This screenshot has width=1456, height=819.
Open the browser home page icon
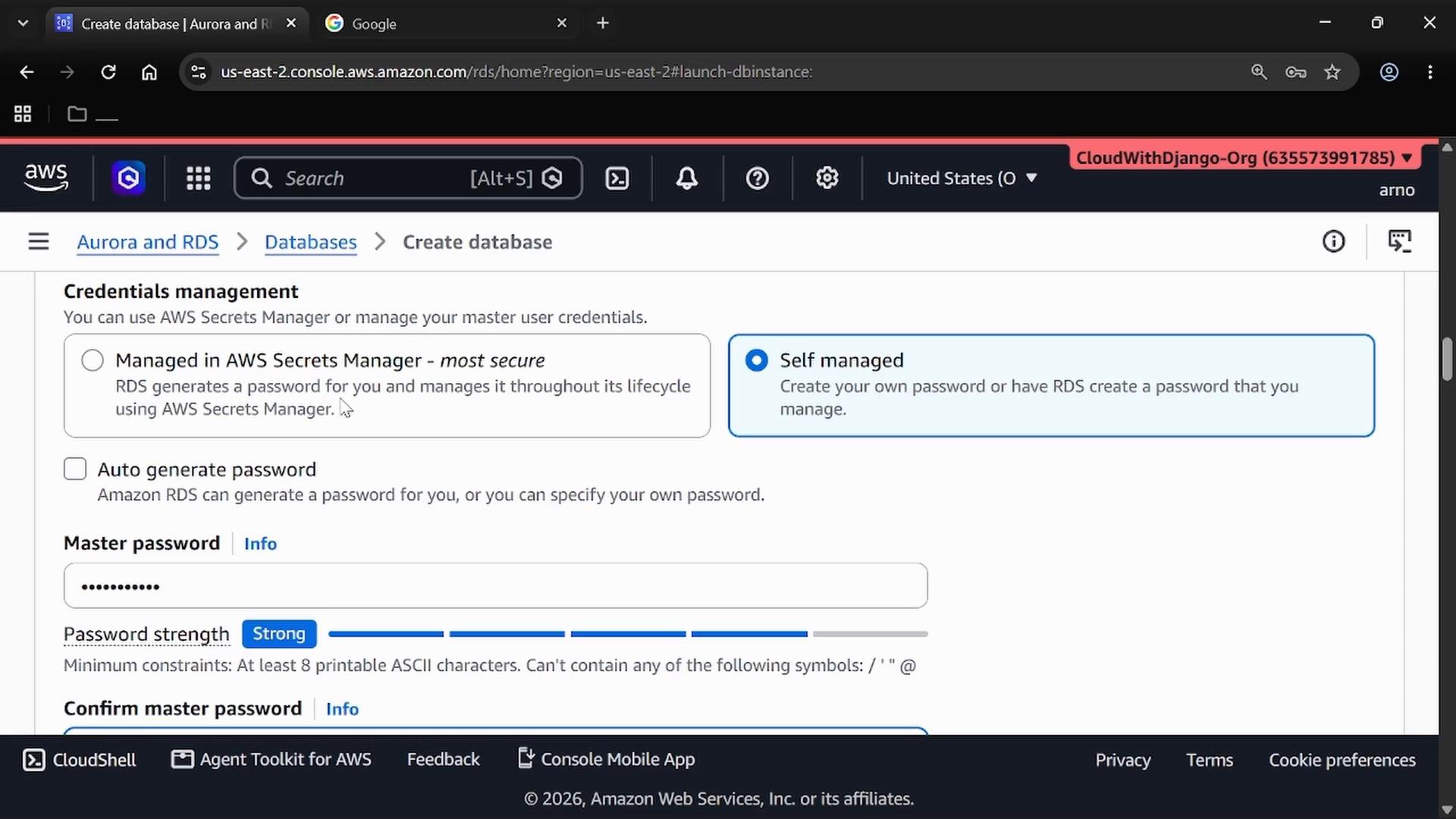click(149, 72)
